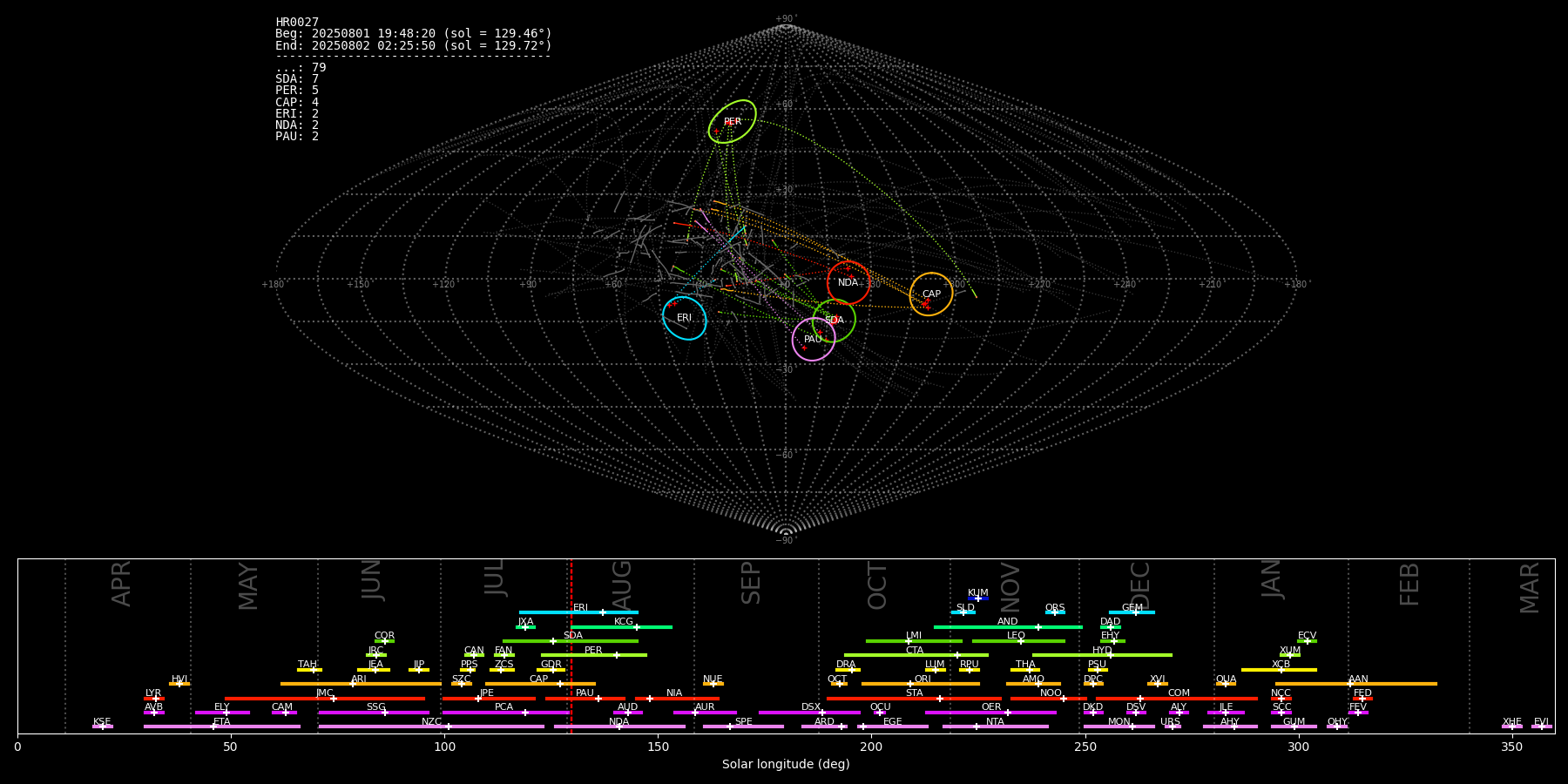The image size is (1568, 784).
Task: Click the ARI shower label in timeline
Action: (359, 679)
